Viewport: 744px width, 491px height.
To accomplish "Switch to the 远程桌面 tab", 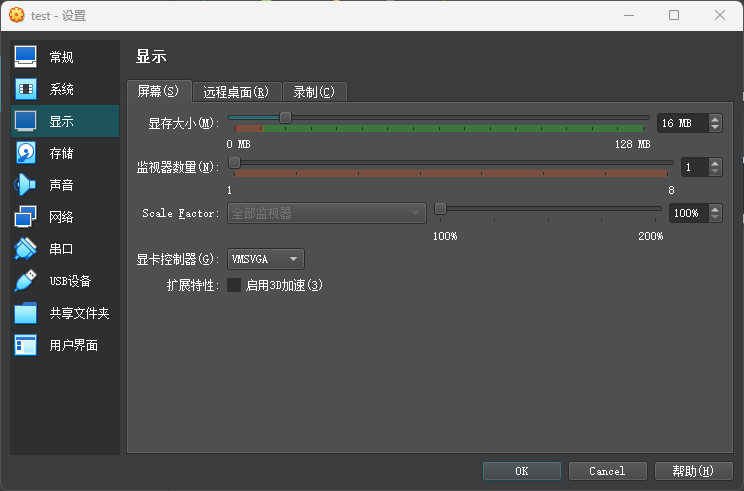I will [x=235, y=92].
